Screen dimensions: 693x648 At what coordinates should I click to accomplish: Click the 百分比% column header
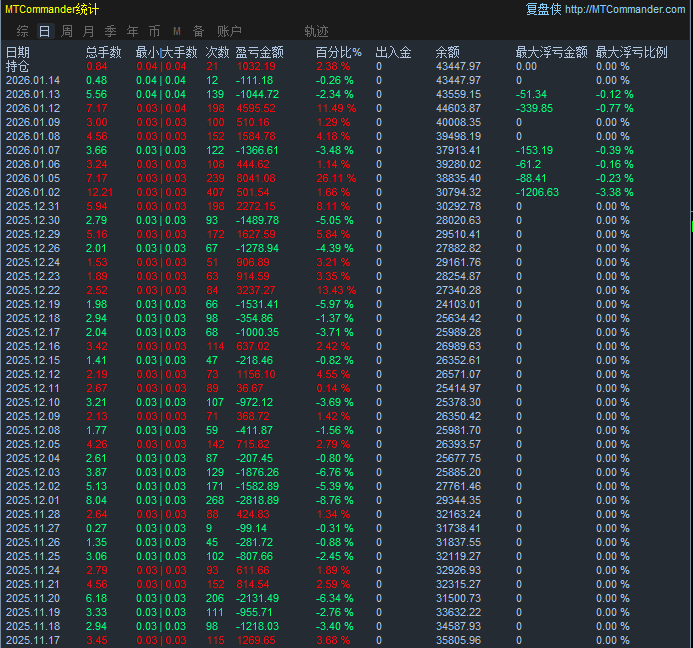tap(339, 52)
